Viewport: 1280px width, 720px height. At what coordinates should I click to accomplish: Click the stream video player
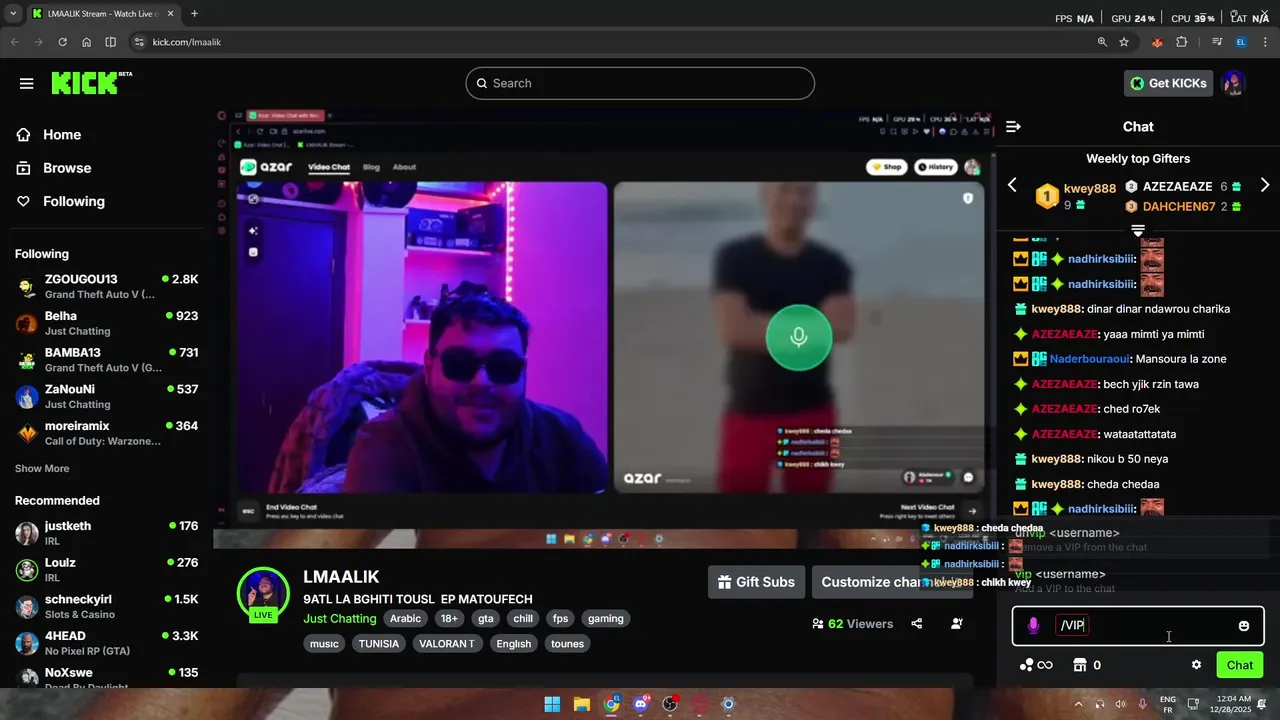click(605, 328)
